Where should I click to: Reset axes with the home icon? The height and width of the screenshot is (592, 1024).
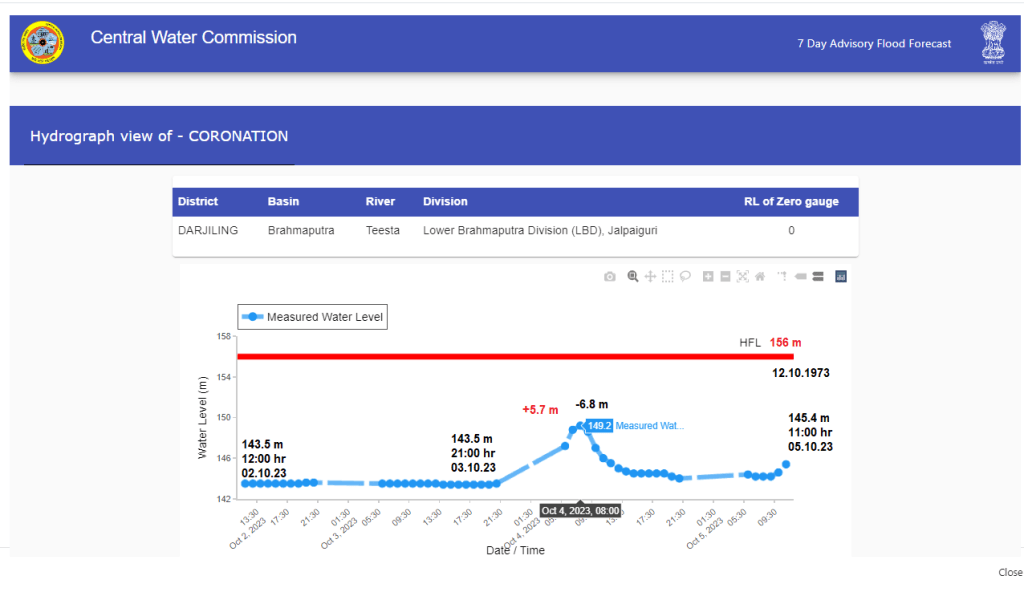pyautogui.click(x=760, y=277)
